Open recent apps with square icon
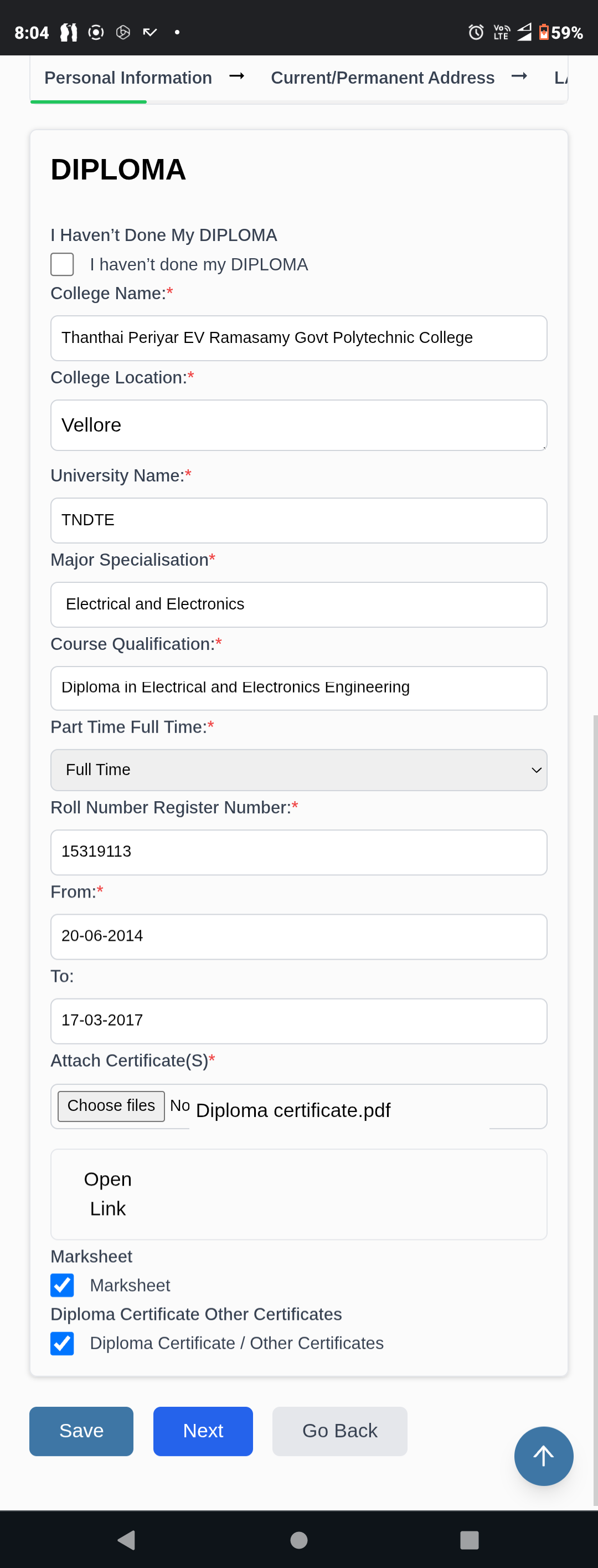Viewport: 598px width, 1568px height. pyautogui.click(x=469, y=1540)
